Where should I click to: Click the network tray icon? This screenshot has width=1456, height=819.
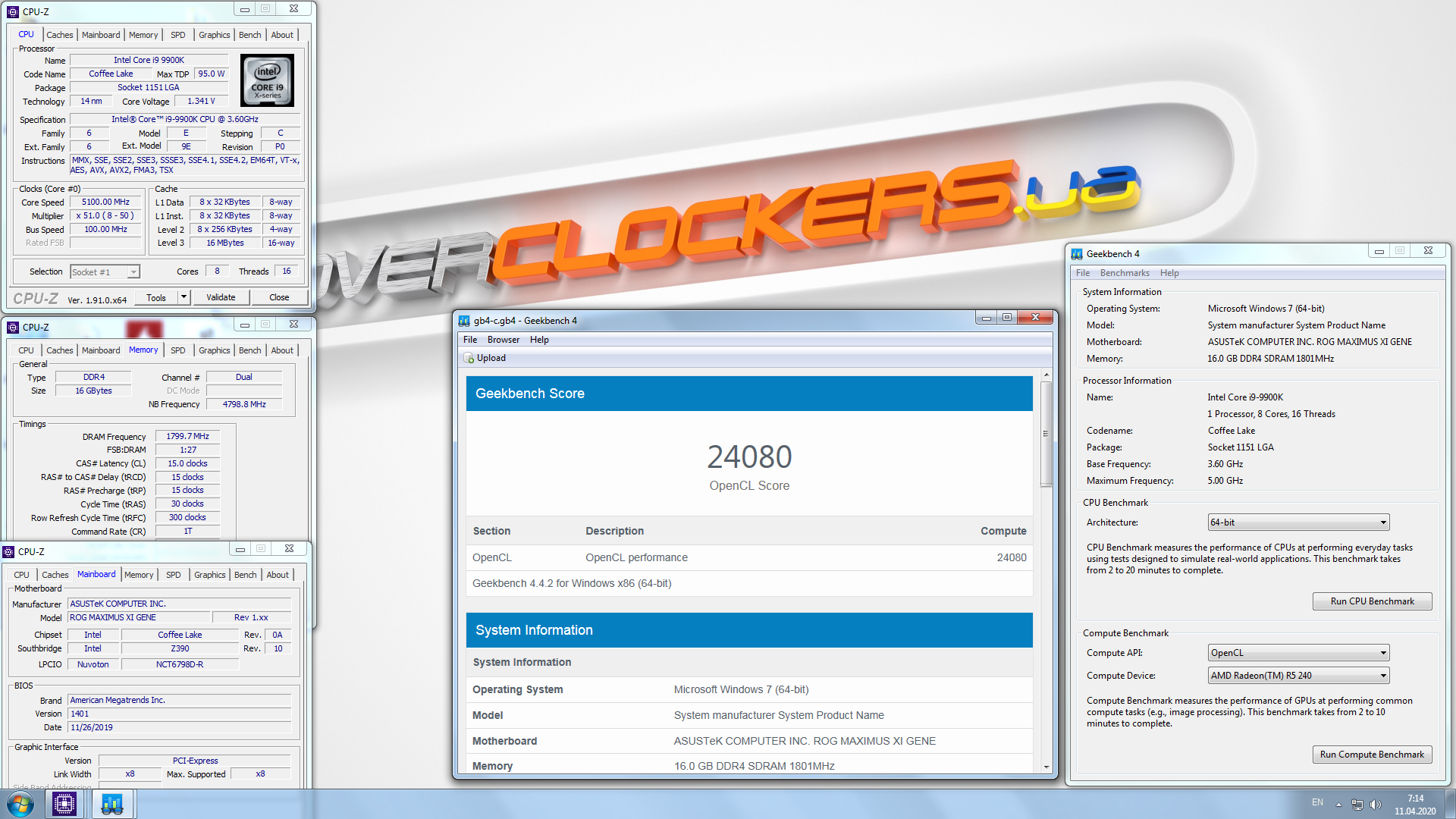pyautogui.click(x=1357, y=805)
